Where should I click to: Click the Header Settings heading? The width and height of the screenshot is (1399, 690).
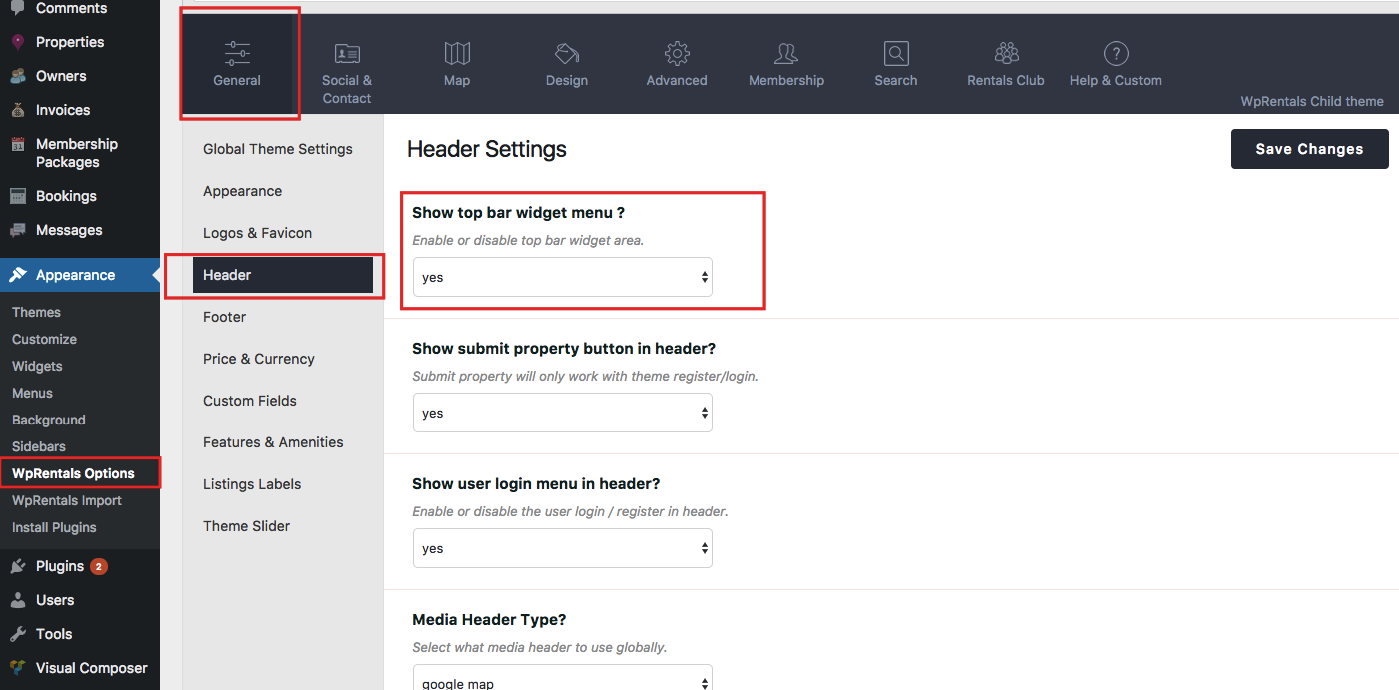click(x=487, y=149)
